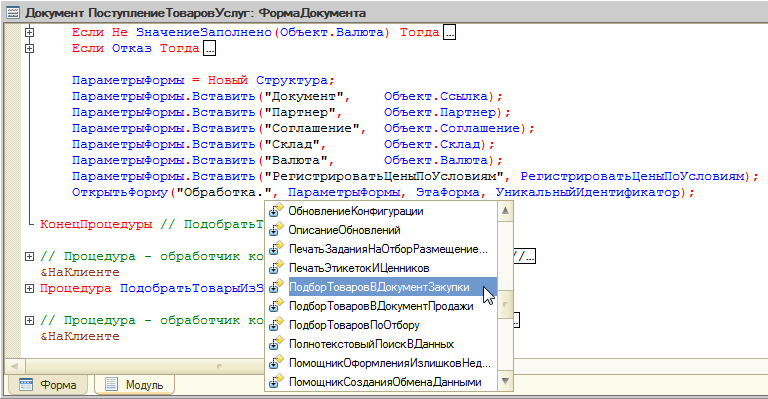The height and width of the screenshot is (399, 768).
Task: Click icon beside ПолнотекстовыйПоискВДанных
Action: (x=276, y=344)
